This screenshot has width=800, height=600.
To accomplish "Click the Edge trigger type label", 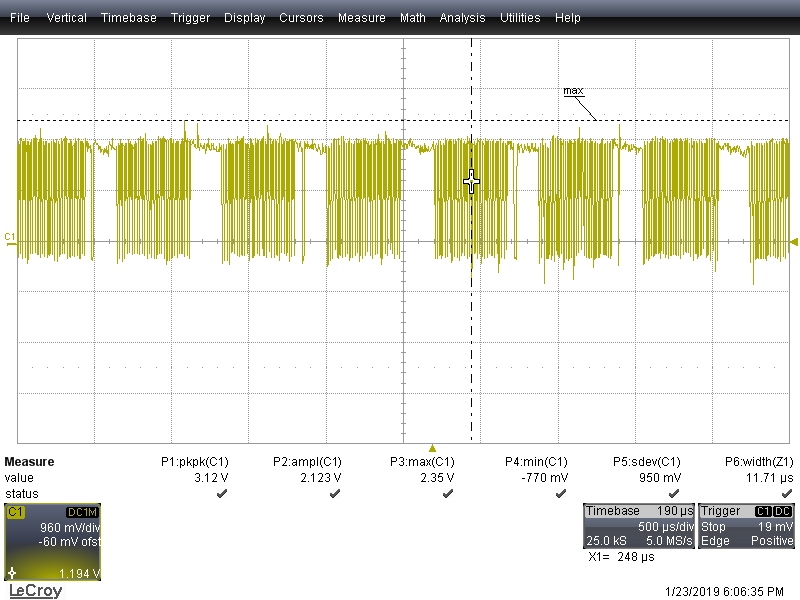I will 715,541.
